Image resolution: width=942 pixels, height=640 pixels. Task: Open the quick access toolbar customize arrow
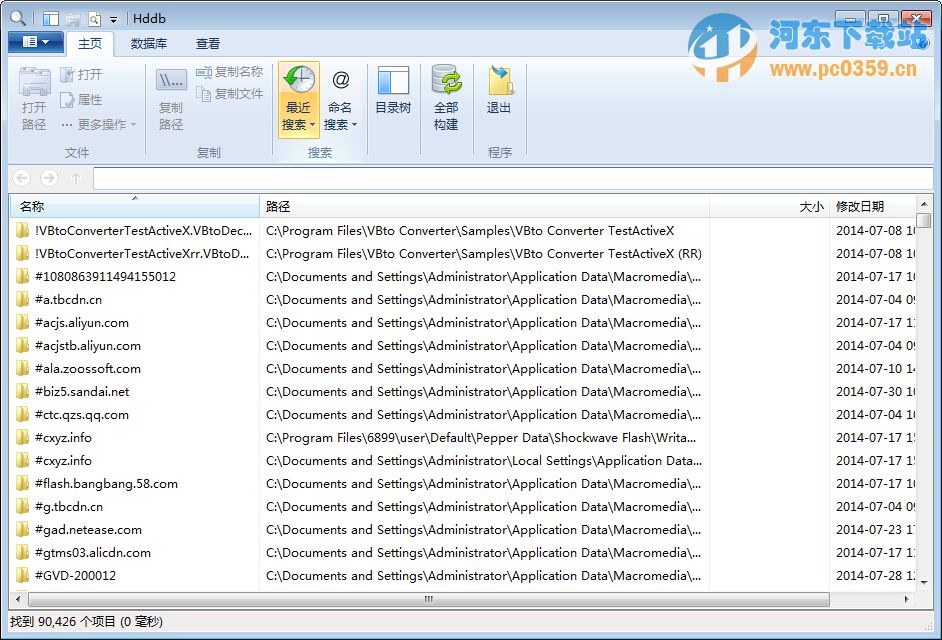(113, 20)
